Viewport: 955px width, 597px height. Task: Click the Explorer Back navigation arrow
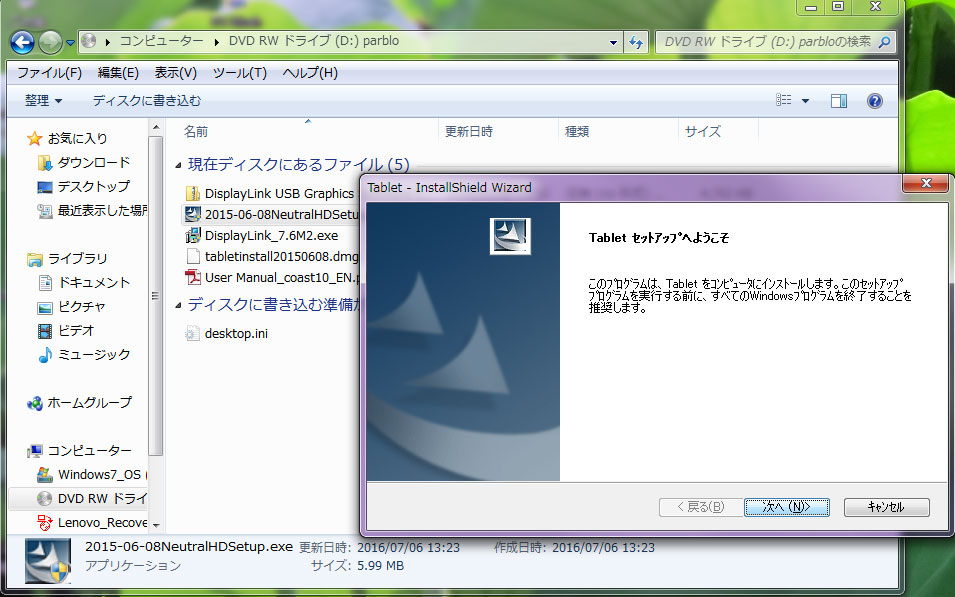tap(22, 42)
